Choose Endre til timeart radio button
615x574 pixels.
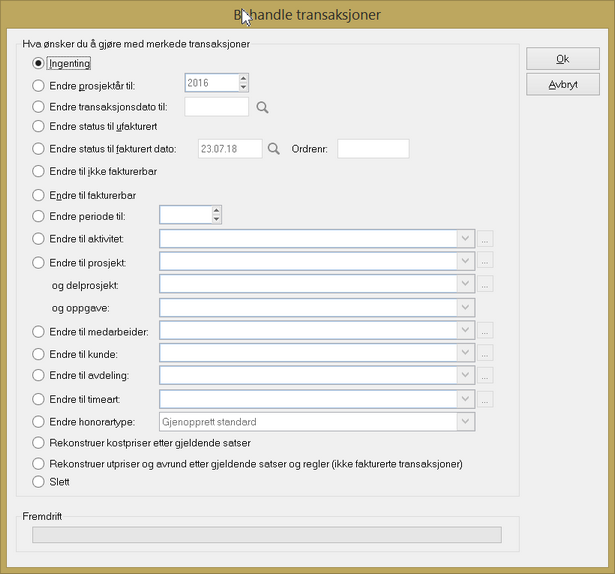(x=38, y=399)
